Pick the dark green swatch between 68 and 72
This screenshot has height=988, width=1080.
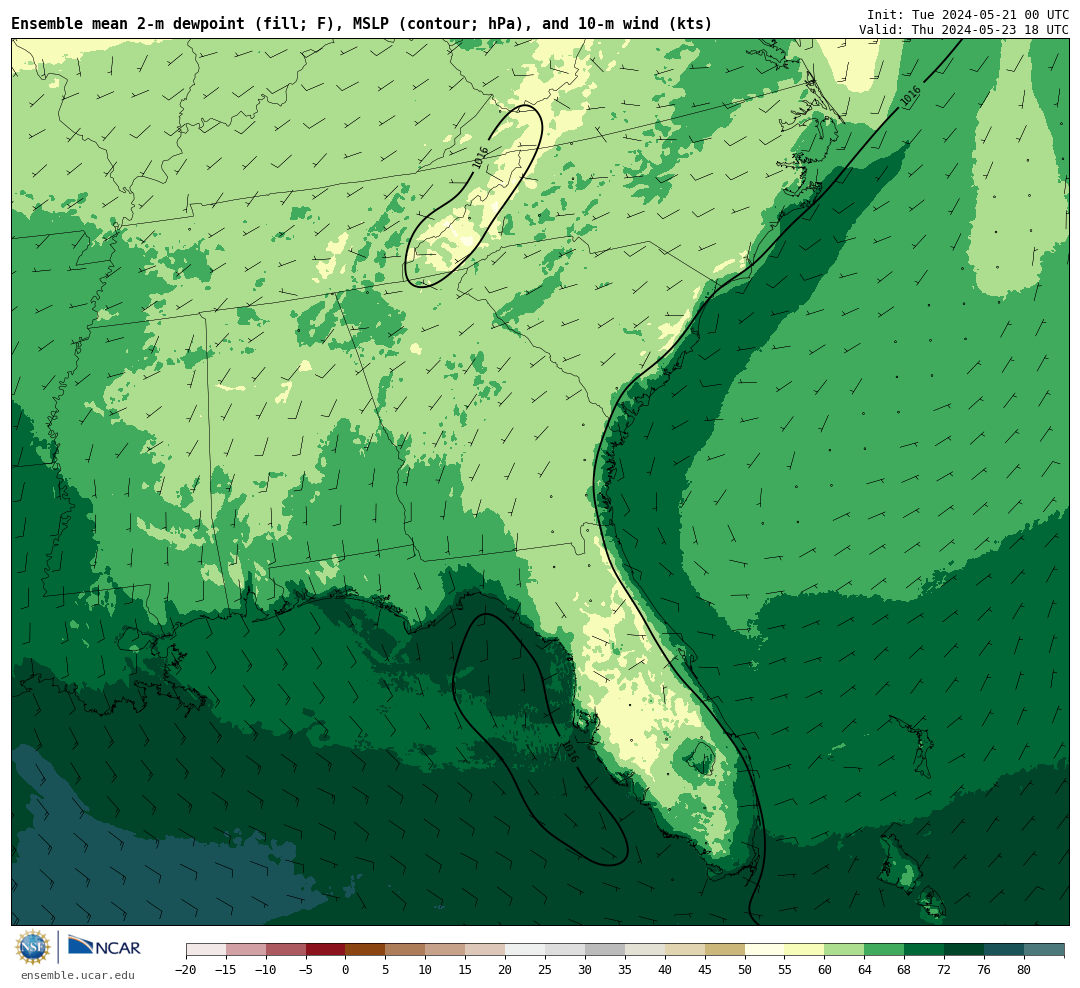(x=924, y=950)
